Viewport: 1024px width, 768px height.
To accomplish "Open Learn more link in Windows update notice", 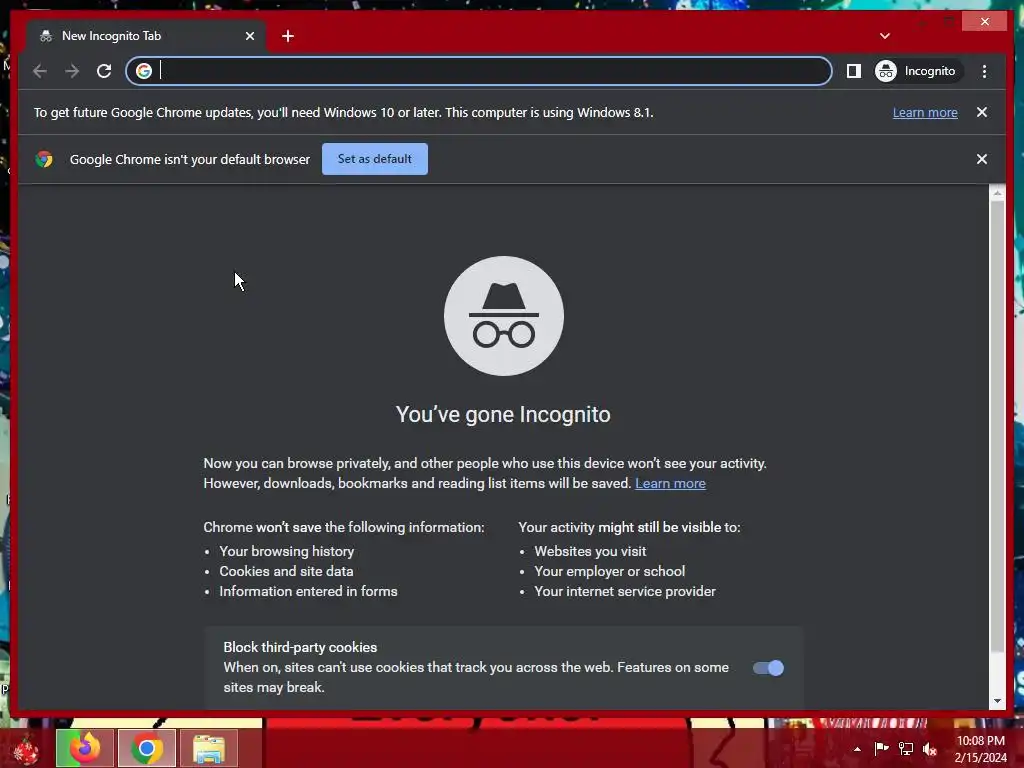I will click(925, 112).
